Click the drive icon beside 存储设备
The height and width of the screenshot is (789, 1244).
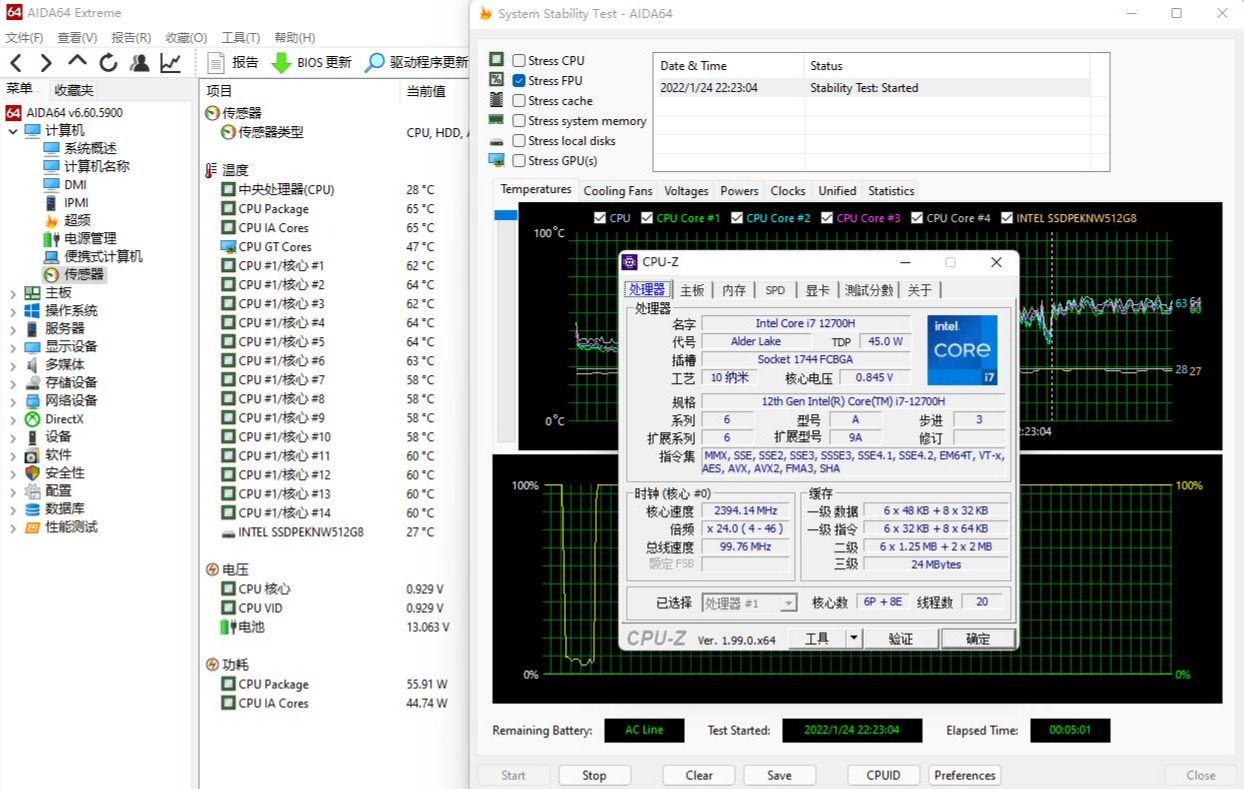pos(33,382)
